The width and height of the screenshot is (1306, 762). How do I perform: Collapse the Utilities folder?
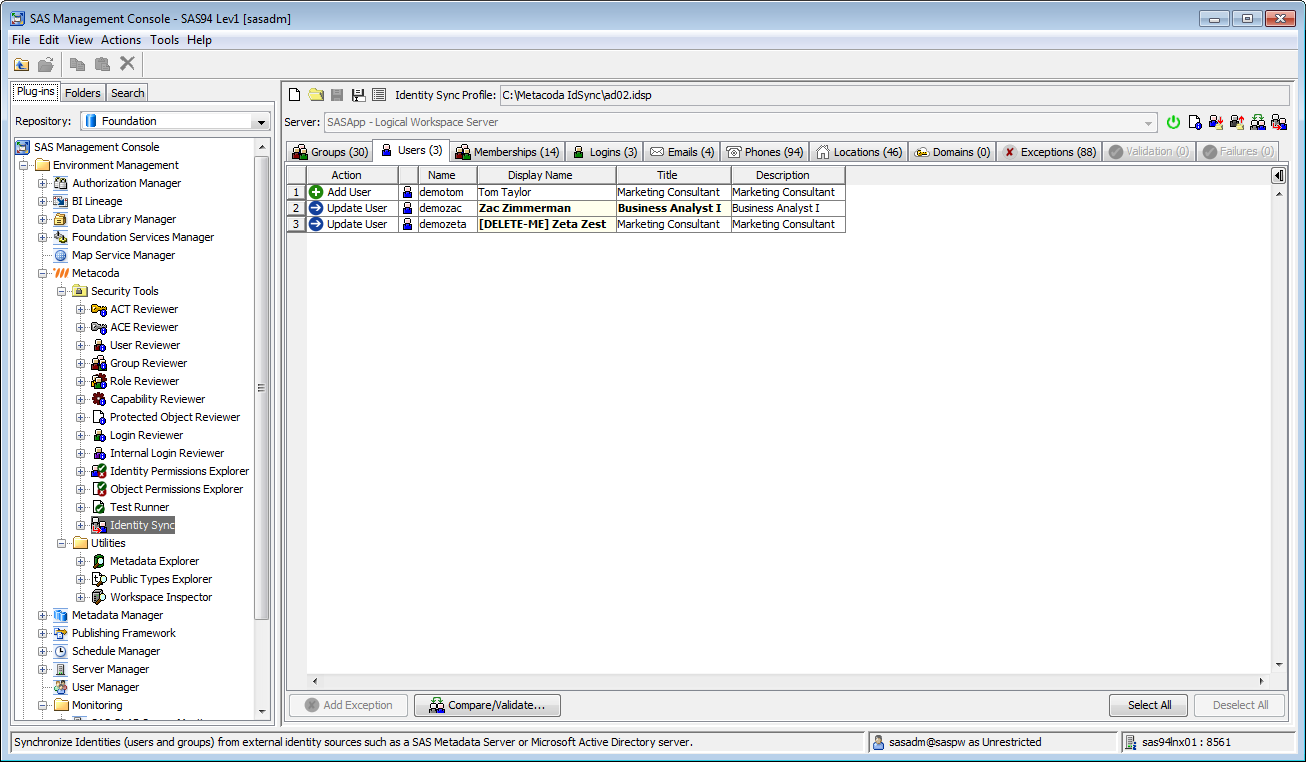pos(61,543)
